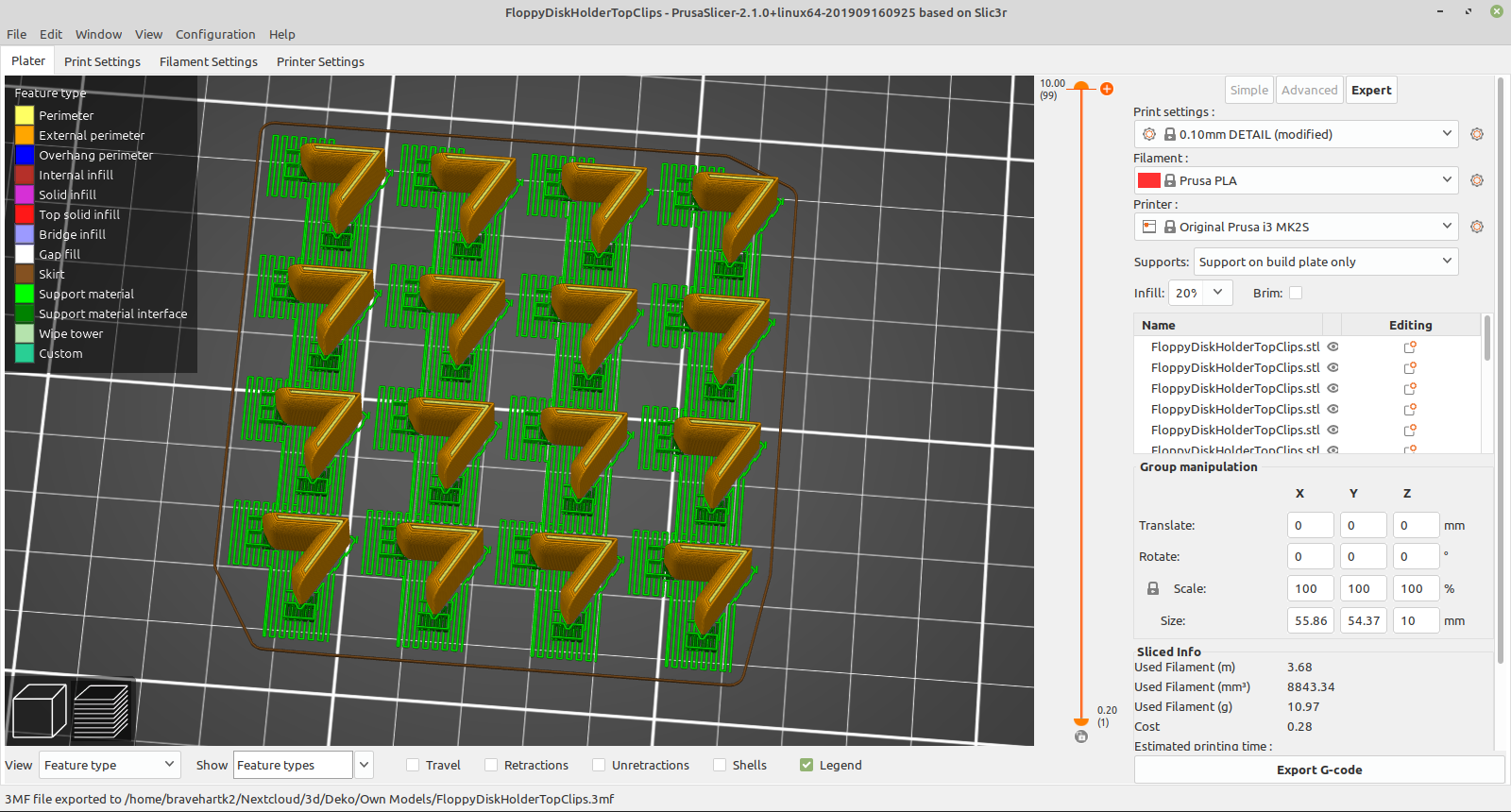The image size is (1511, 812).
Task: Open the File menu
Action: coord(17,34)
